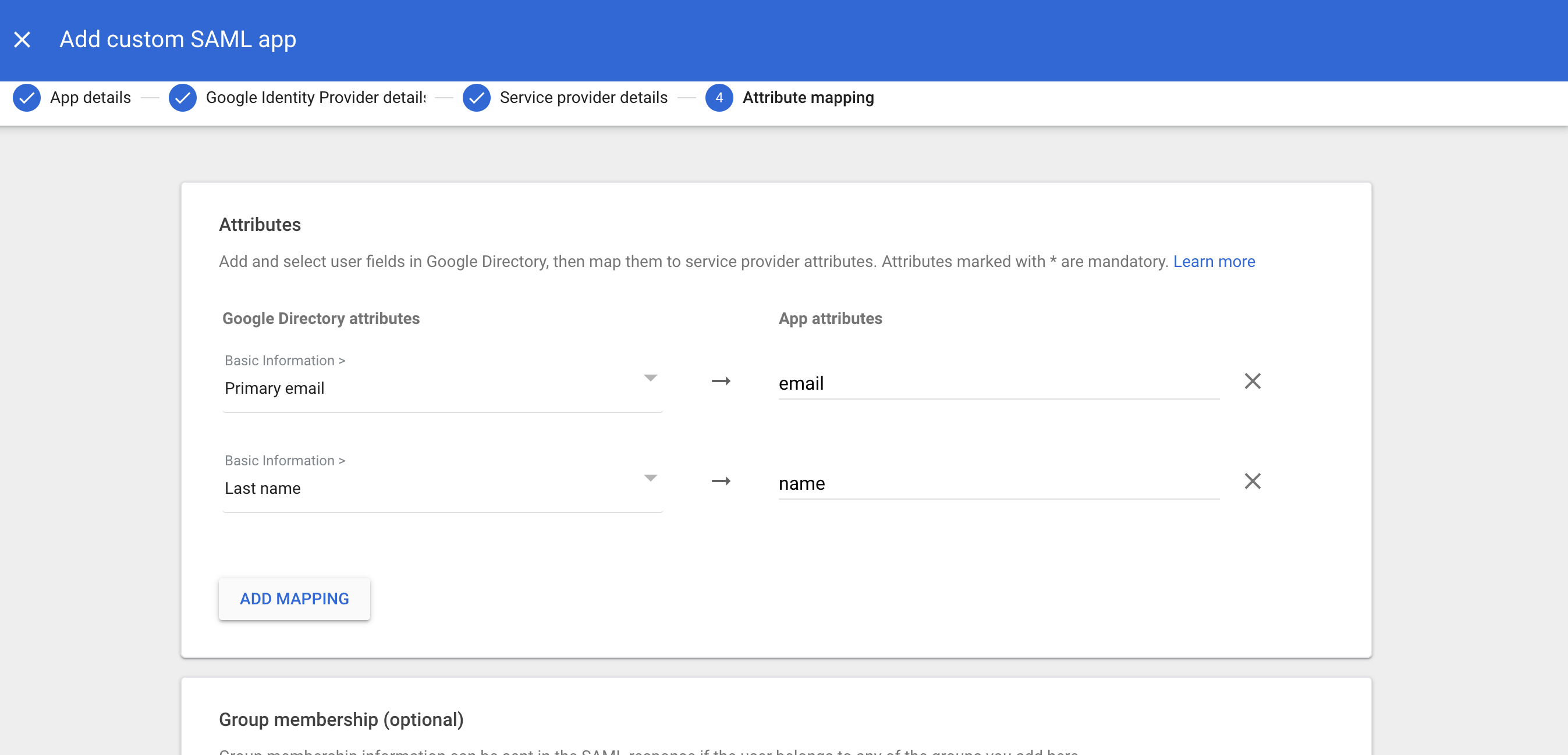Click the Service provider details checkmark icon
The width and height of the screenshot is (1568, 755).
(x=477, y=97)
